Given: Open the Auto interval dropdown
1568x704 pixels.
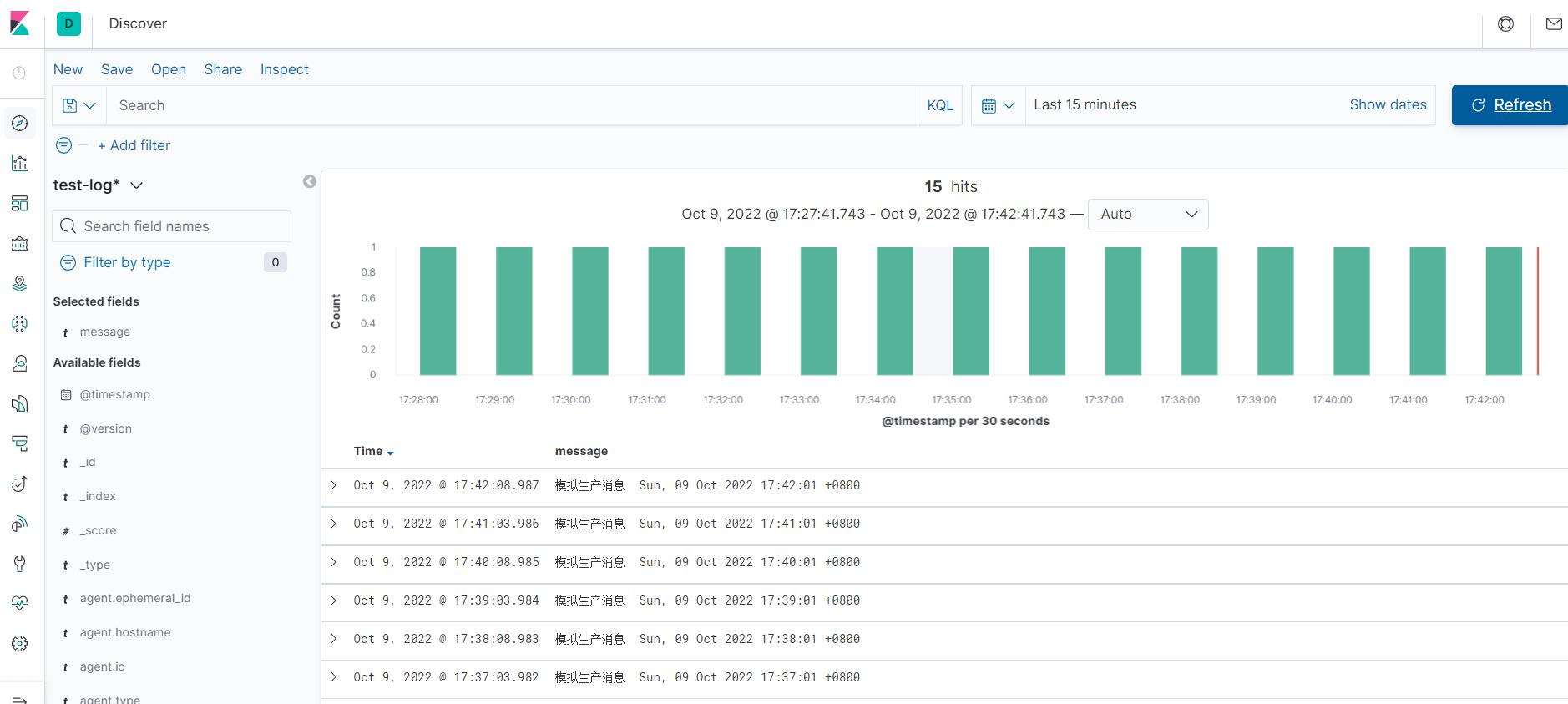Looking at the screenshot, I should pyautogui.click(x=1148, y=215).
